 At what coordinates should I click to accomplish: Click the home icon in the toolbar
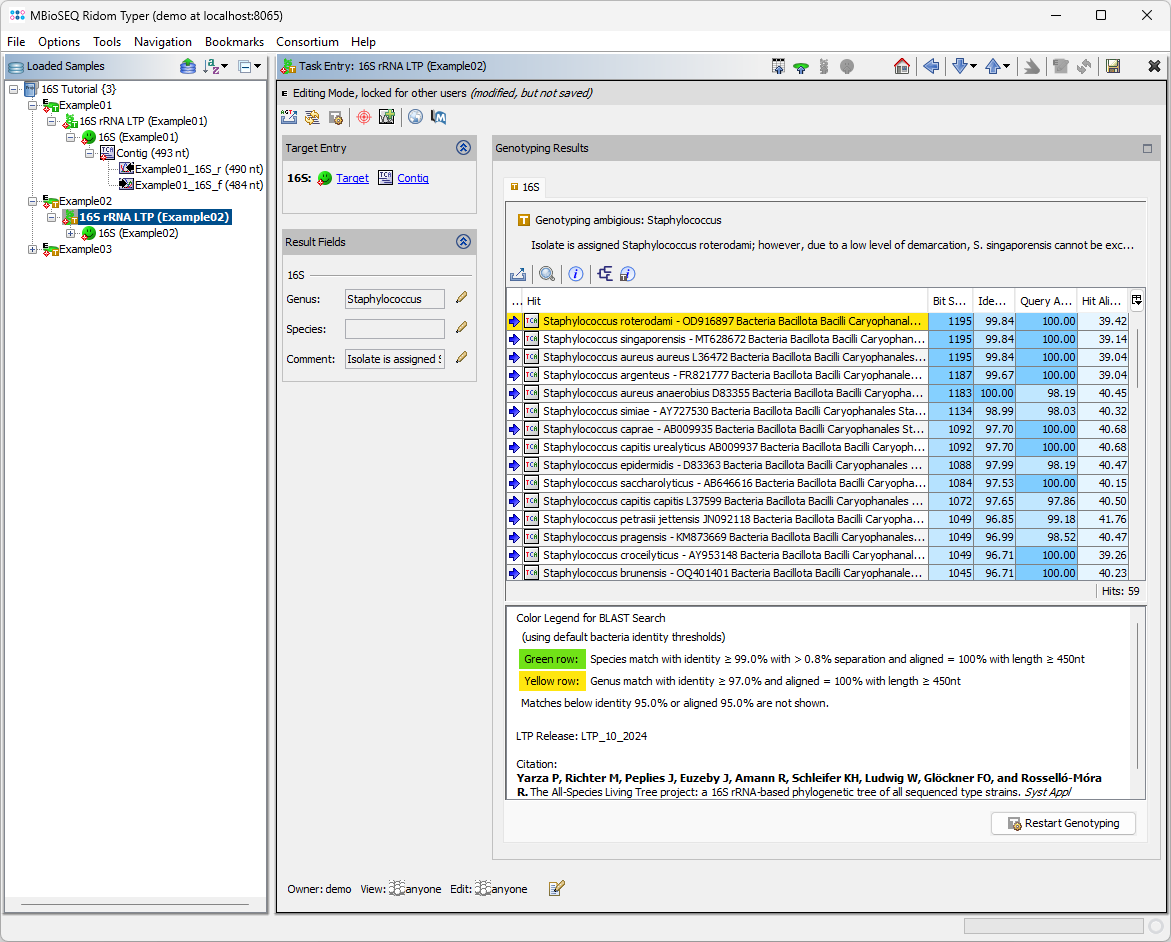[902, 67]
